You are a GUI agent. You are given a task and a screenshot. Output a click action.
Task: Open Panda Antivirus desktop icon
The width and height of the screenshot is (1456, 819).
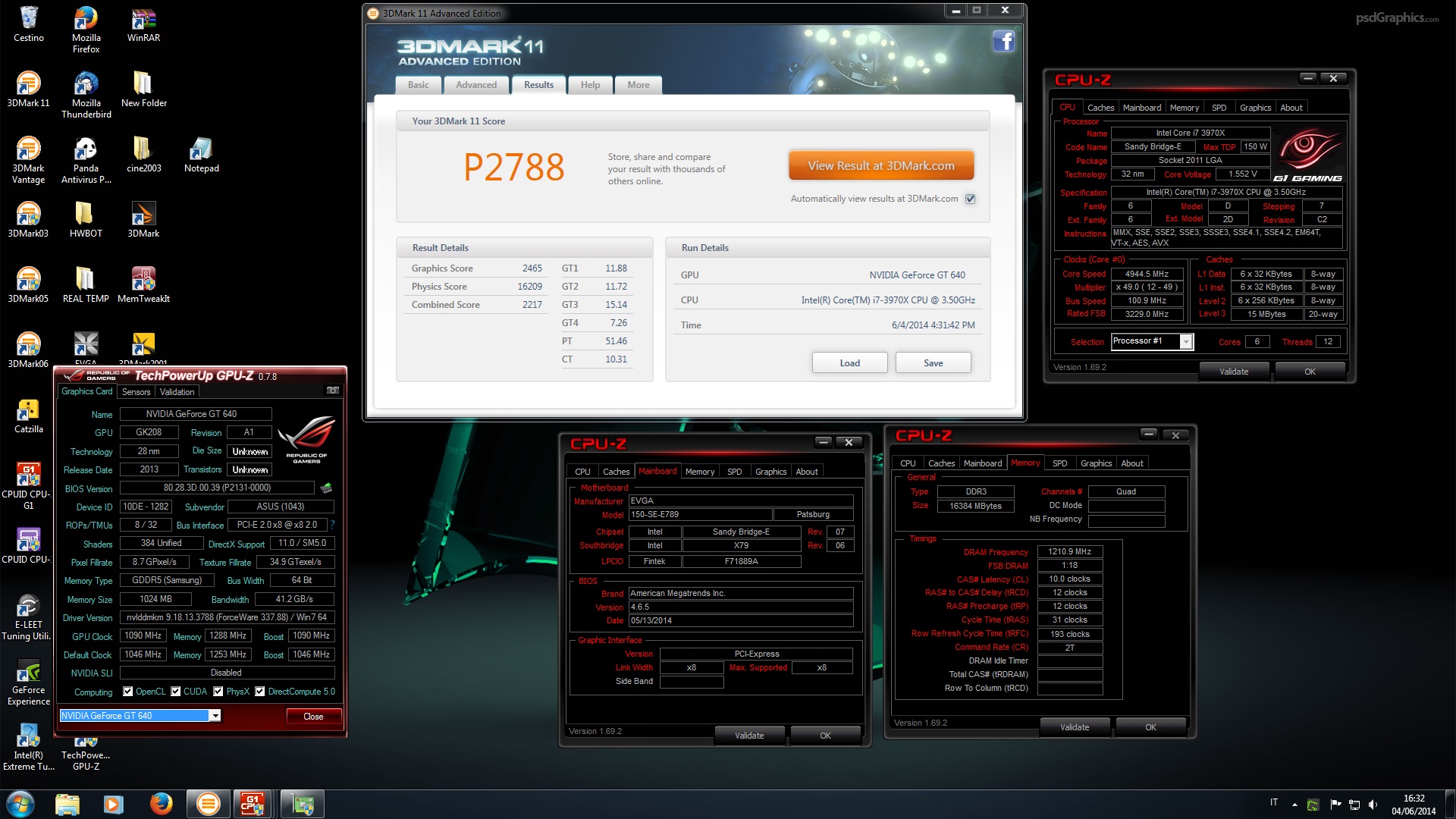[86, 160]
